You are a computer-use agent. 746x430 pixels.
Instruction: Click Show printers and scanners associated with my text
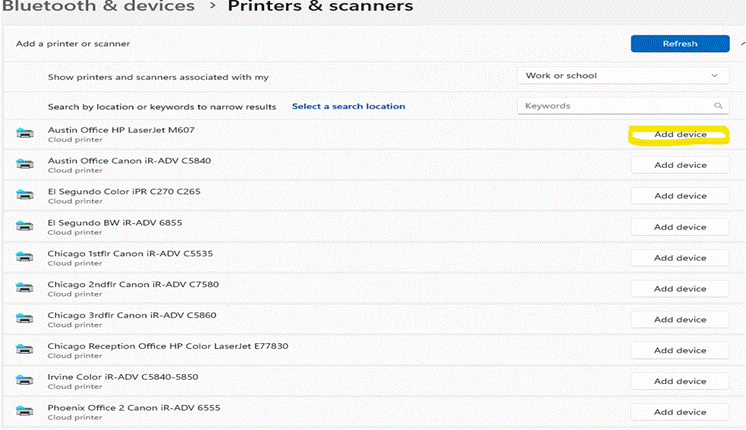(158, 77)
